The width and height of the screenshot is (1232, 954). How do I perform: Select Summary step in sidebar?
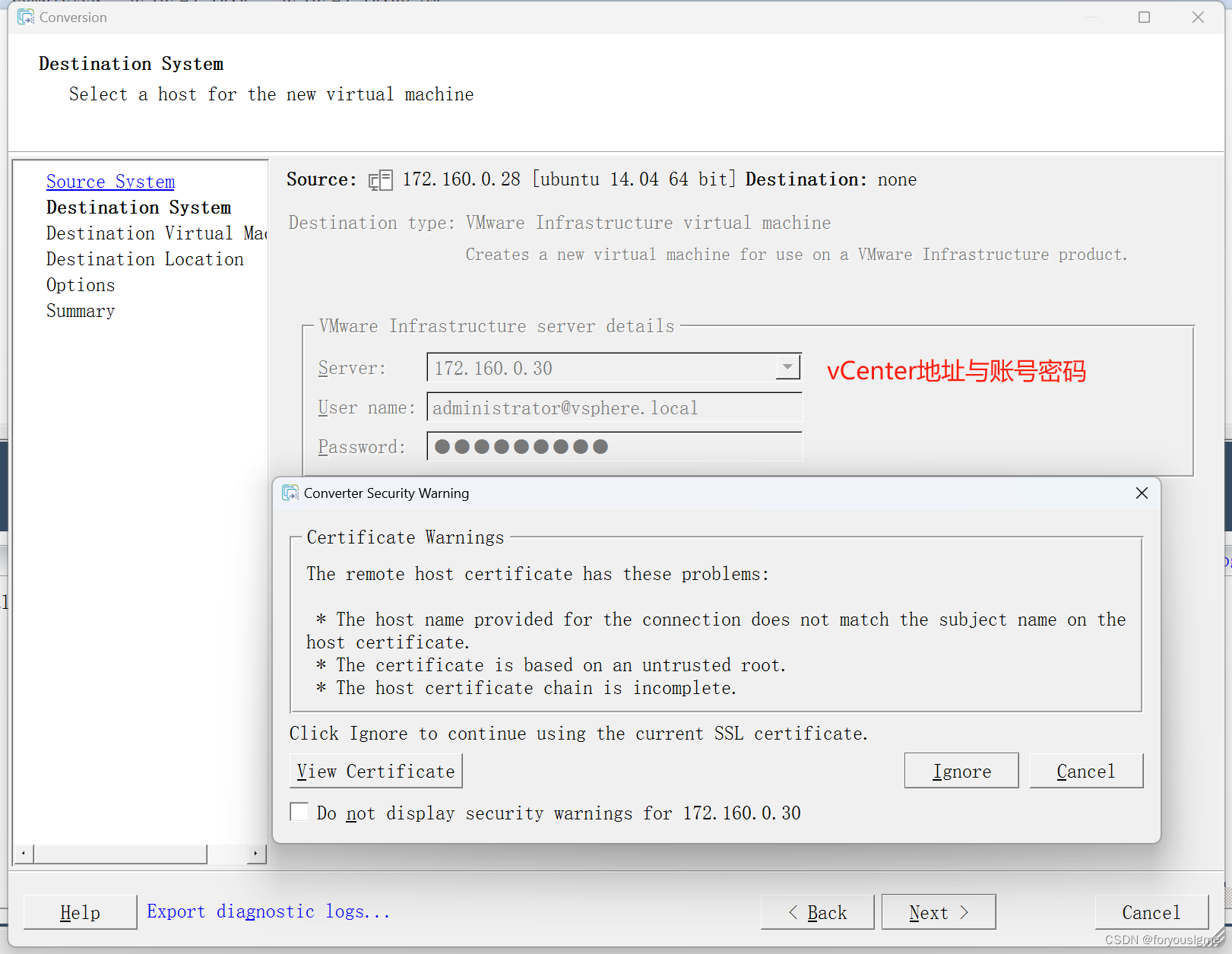pos(81,311)
